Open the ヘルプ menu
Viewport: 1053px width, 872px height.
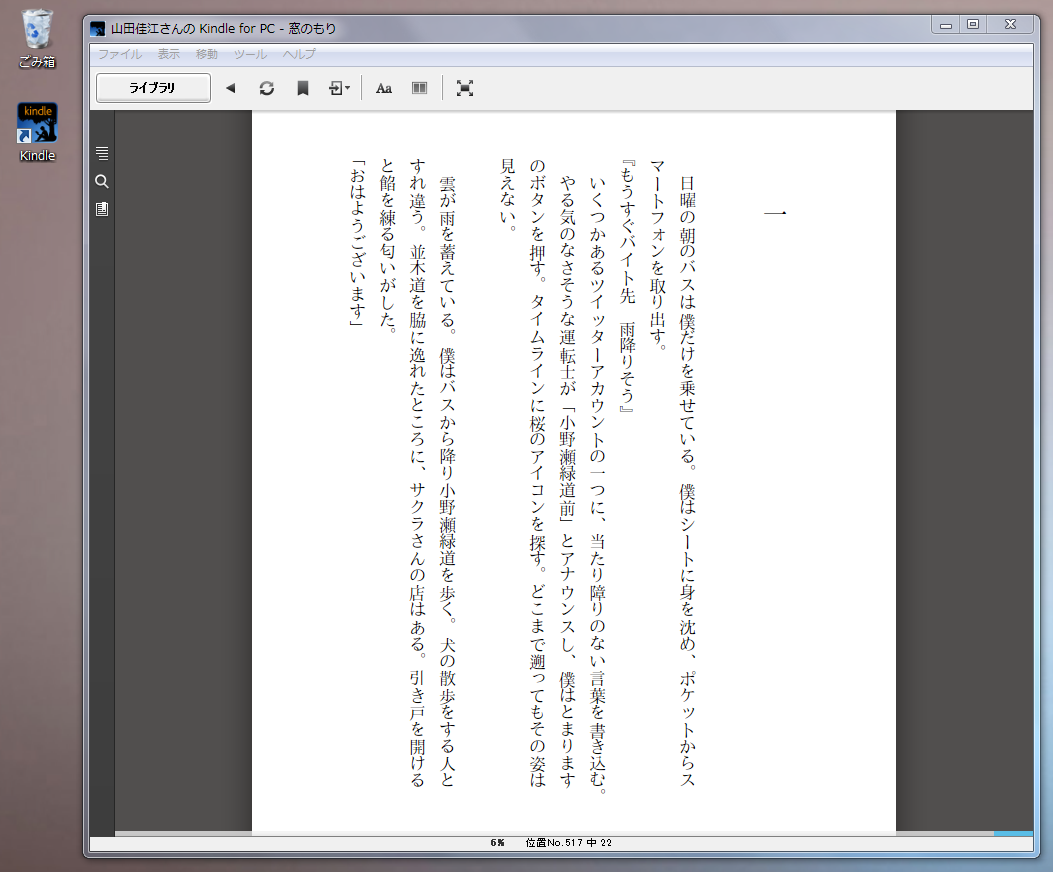point(299,54)
